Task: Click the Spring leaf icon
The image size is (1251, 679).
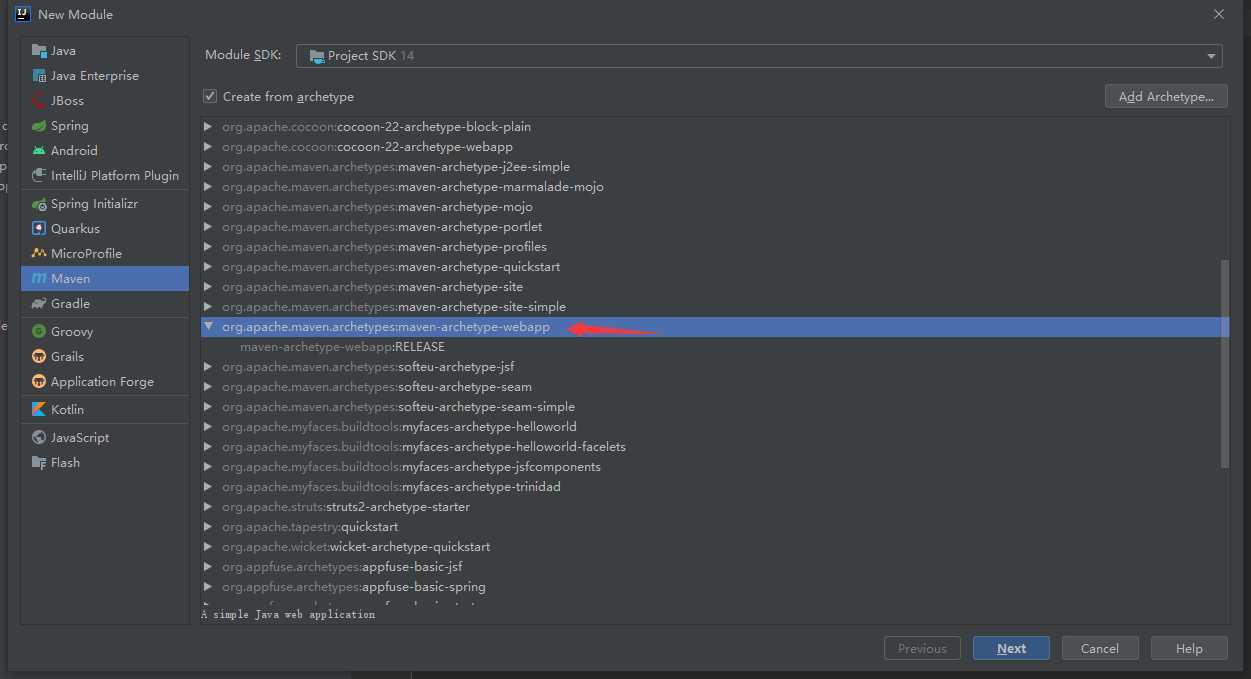Action: (39, 126)
